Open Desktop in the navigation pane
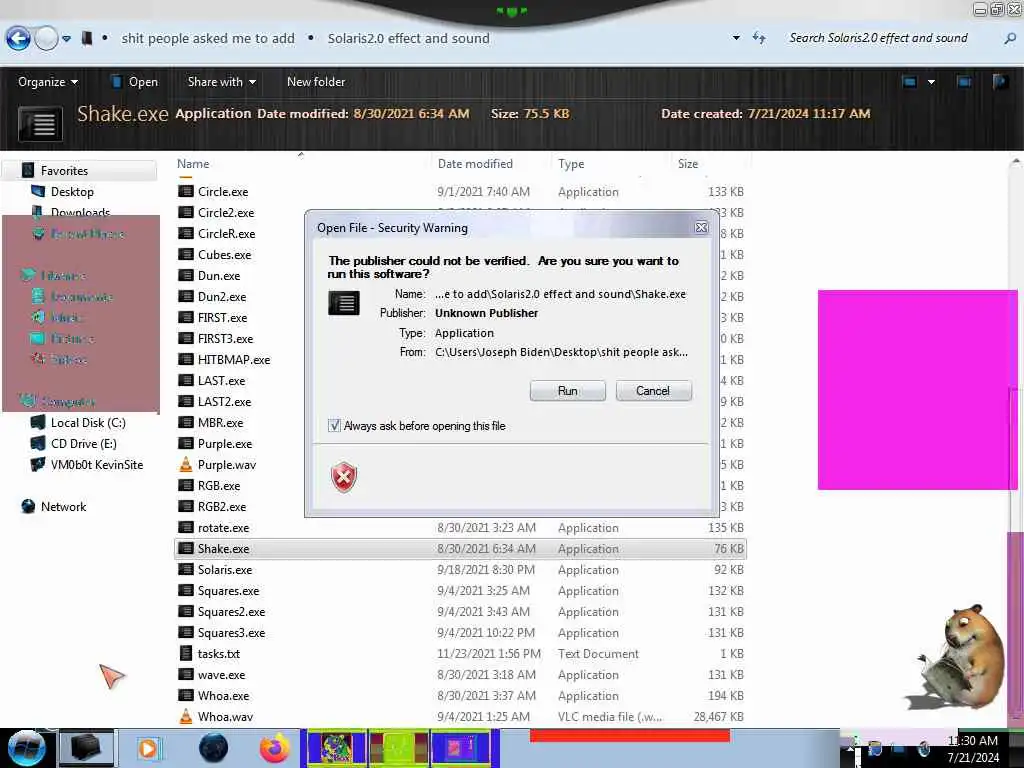Image resolution: width=1024 pixels, height=768 pixels. (72, 191)
